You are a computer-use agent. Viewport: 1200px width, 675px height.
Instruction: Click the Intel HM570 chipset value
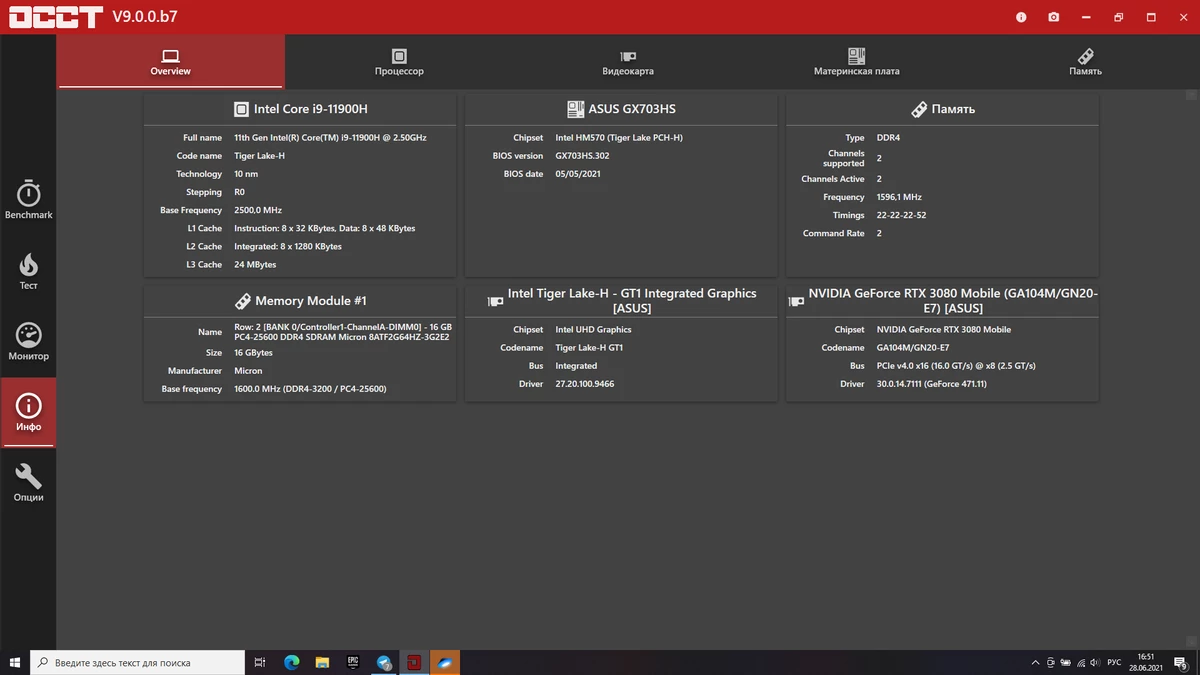(619, 138)
